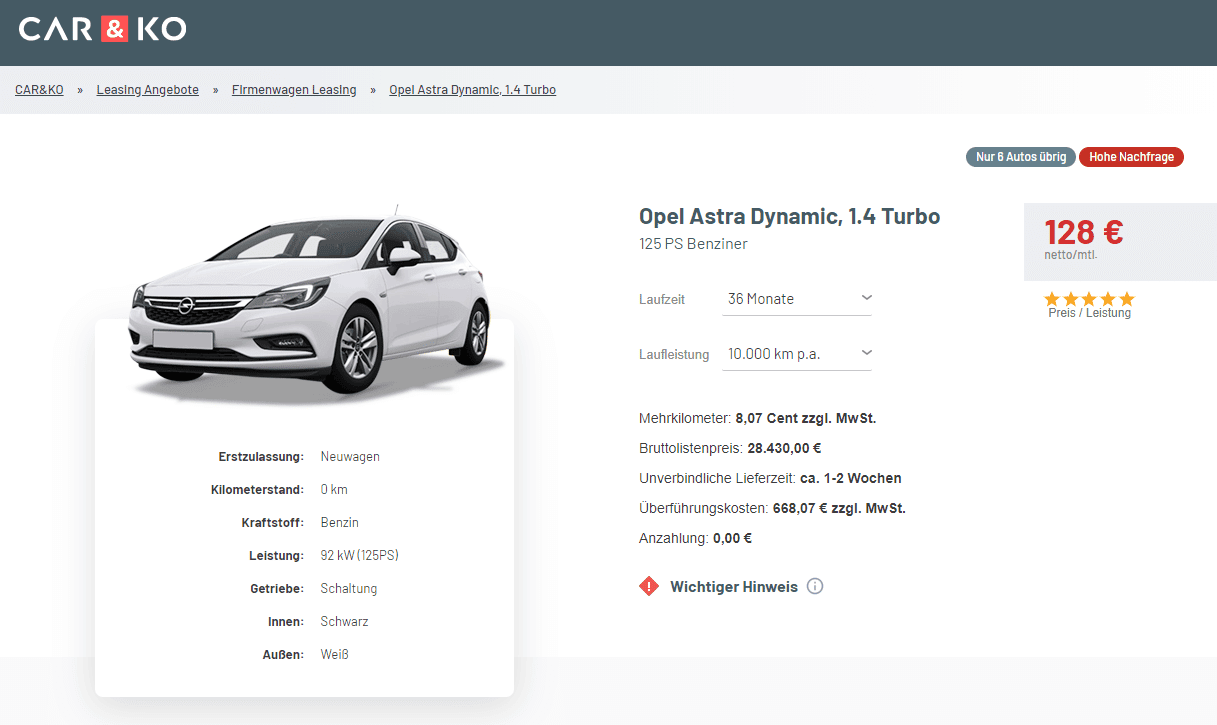Click the Nur 6 Autos übrig badge
Image resolution: width=1217 pixels, height=725 pixels.
point(1021,157)
